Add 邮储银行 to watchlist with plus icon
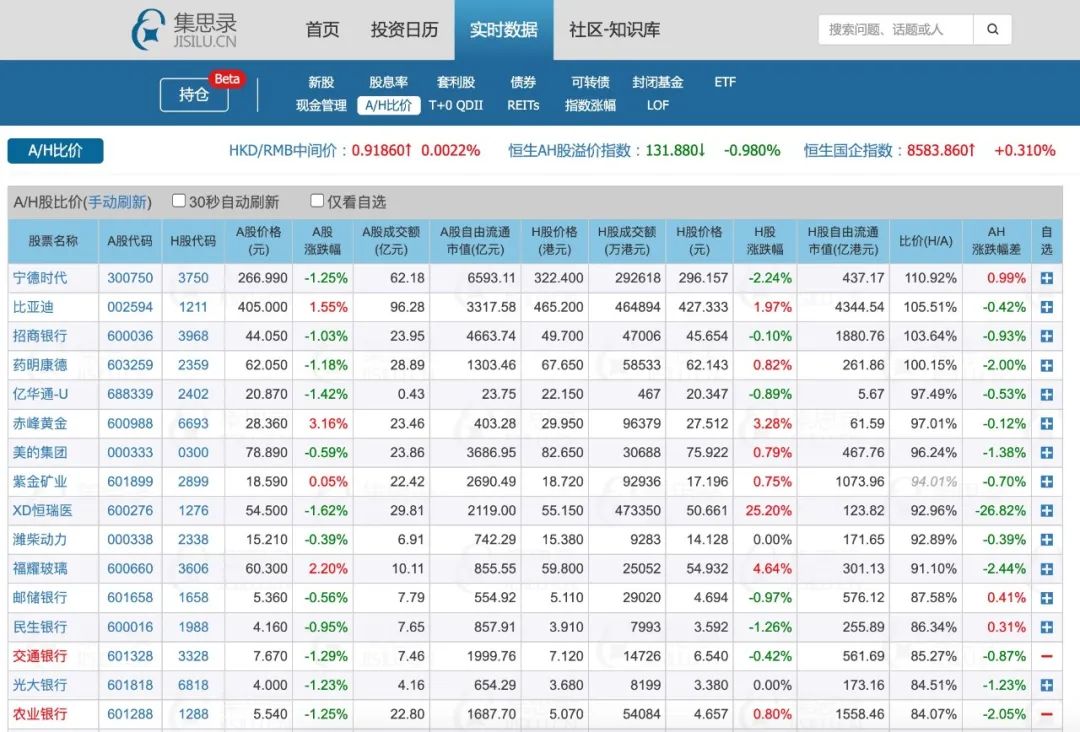1080x732 pixels. tap(1046, 598)
